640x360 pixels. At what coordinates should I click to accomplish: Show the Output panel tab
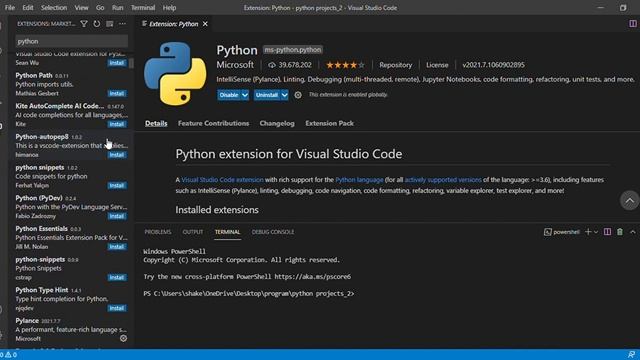pos(193,232)
